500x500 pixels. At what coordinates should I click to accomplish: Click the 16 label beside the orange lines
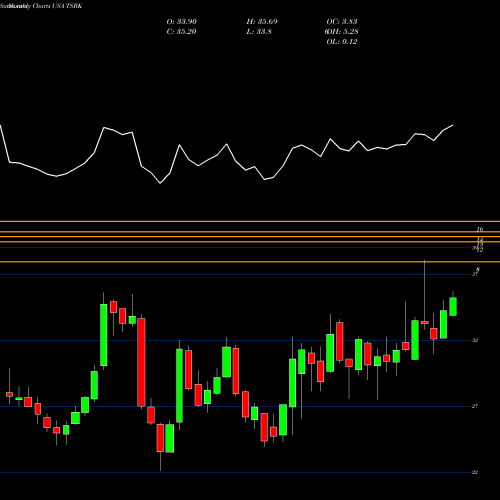point(480,229)
